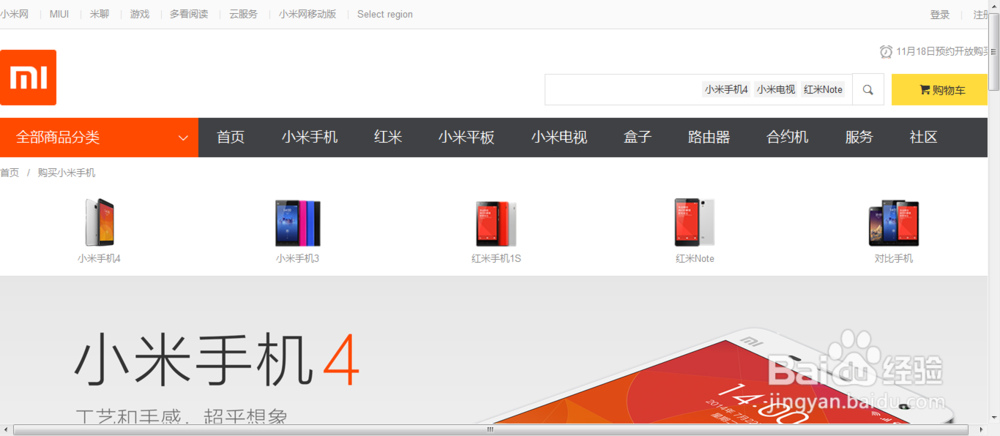Click the vertical scrollbar thumb
Viewport: 1000px width, 436px height.
(x=994, y=52)
